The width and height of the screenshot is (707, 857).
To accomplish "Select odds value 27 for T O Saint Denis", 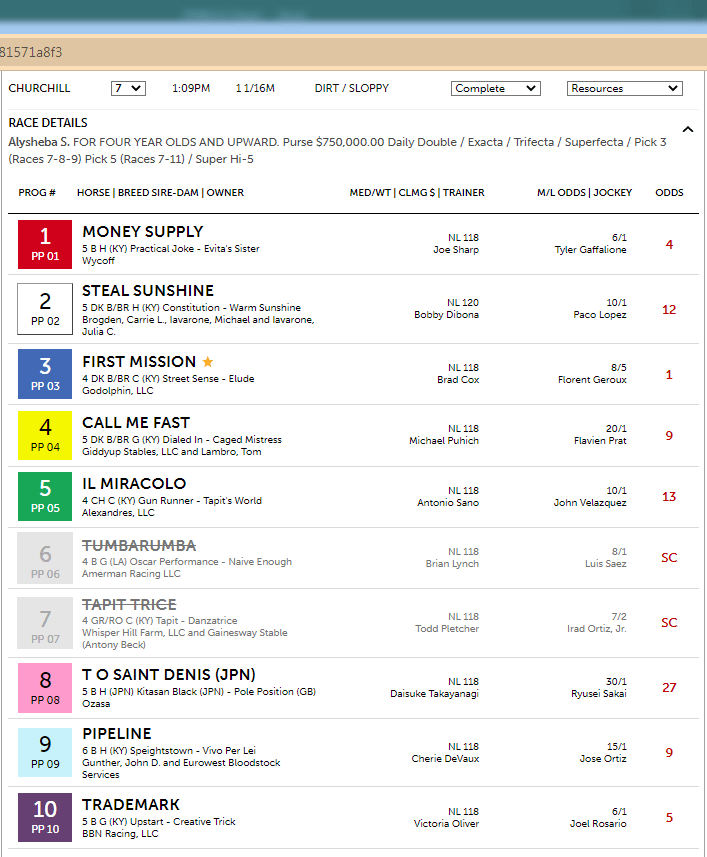I will [x=669, y=688].
